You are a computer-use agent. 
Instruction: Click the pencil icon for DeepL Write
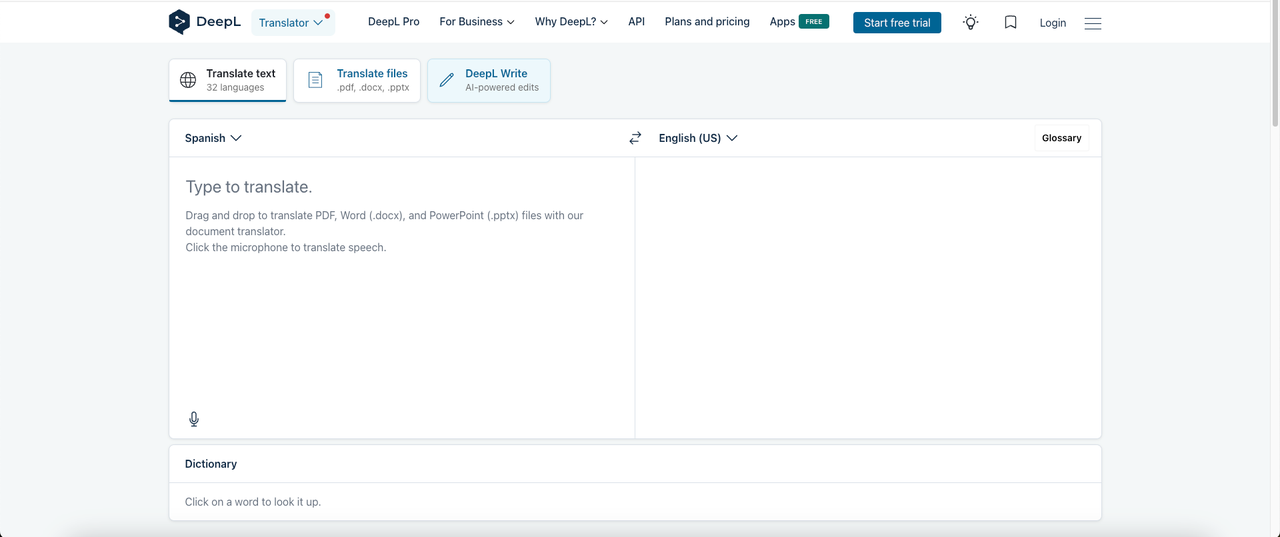click(447, 80)
